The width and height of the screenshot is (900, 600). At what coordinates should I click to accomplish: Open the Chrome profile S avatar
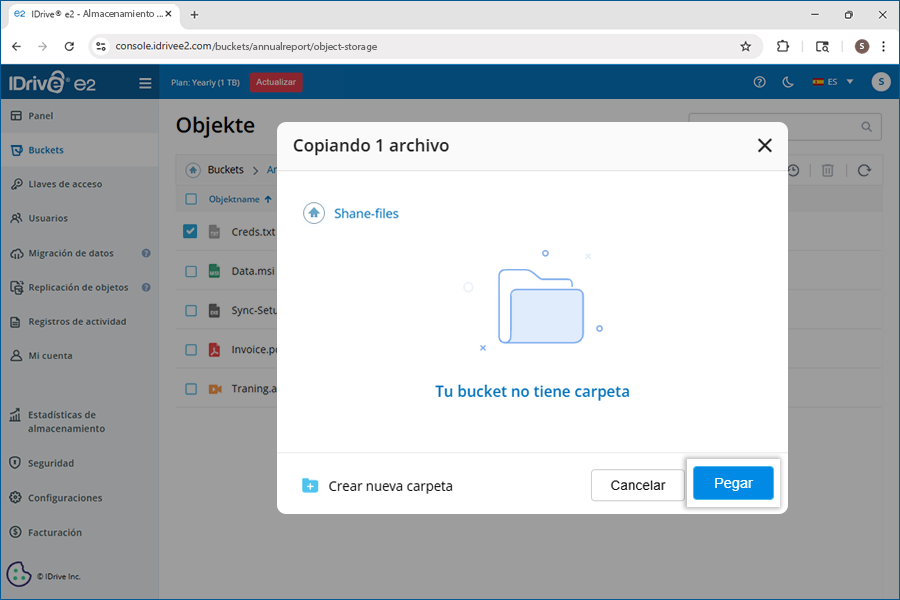(862, 47)
